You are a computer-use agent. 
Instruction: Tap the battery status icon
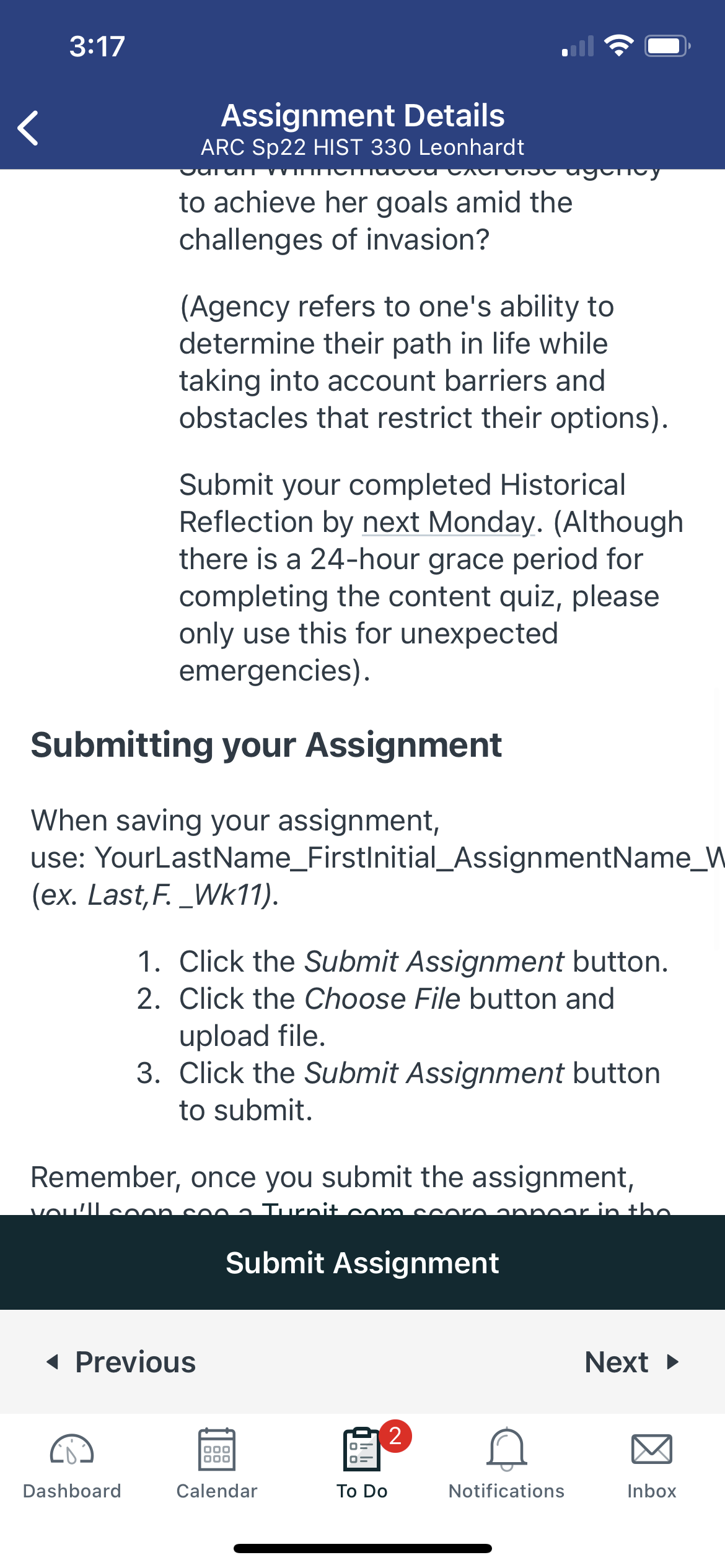667,46
